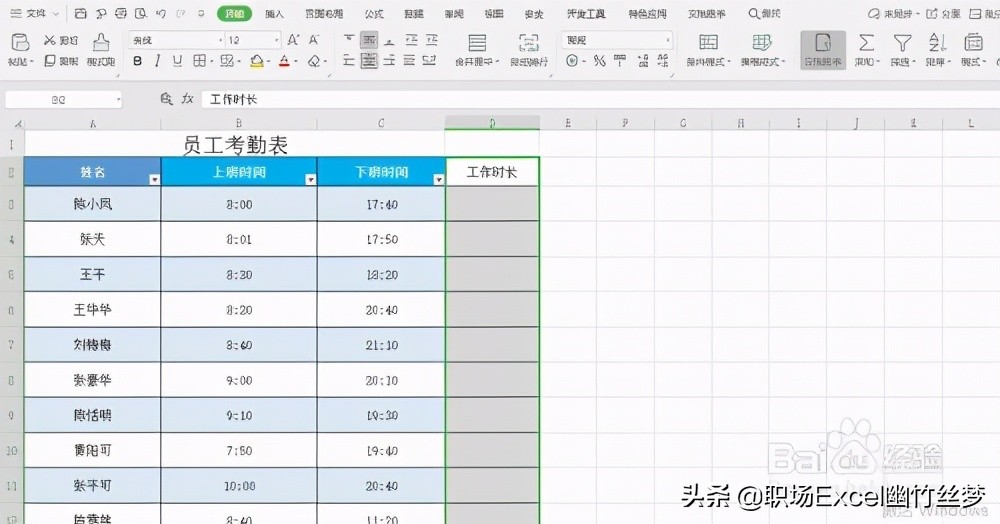Click the Borders grid icon

(200, 61)
